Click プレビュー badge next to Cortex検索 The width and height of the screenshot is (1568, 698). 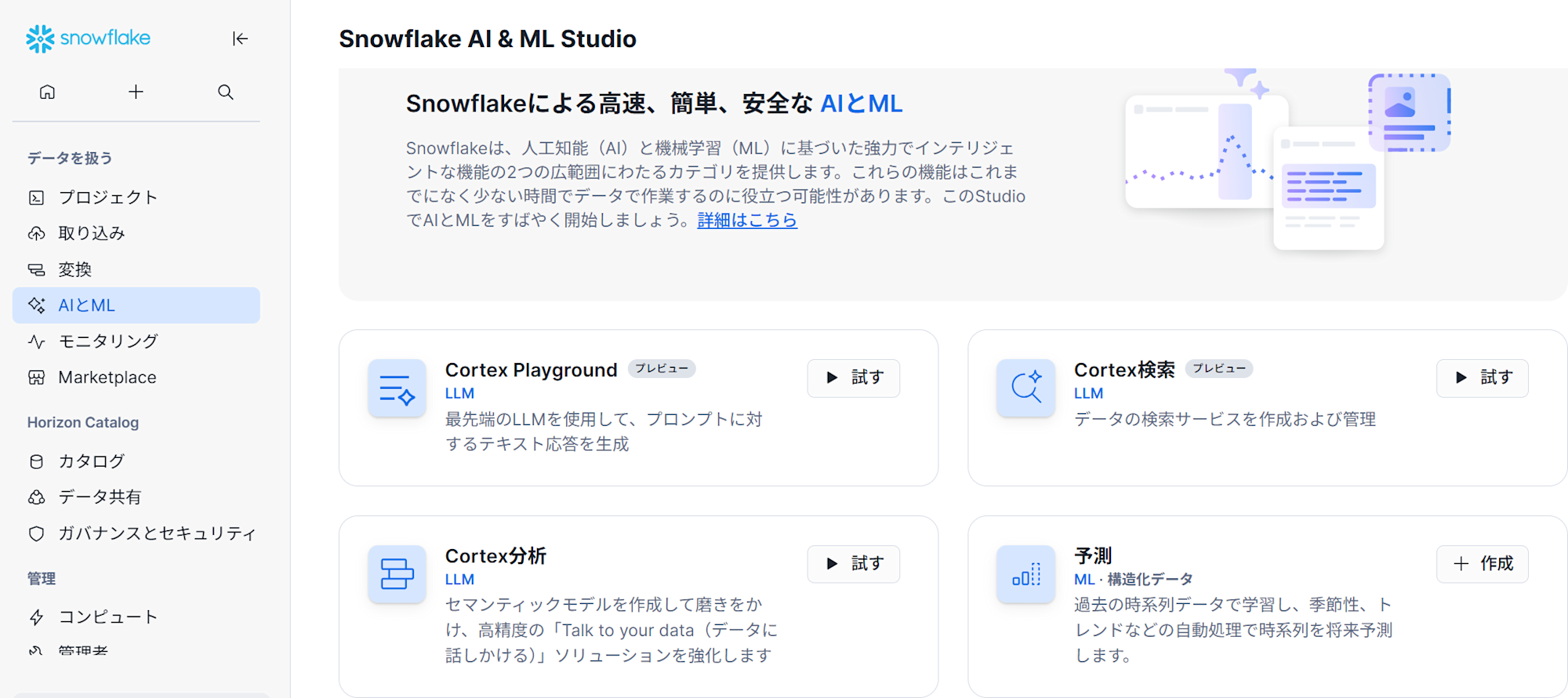[x=1219, y=369]
